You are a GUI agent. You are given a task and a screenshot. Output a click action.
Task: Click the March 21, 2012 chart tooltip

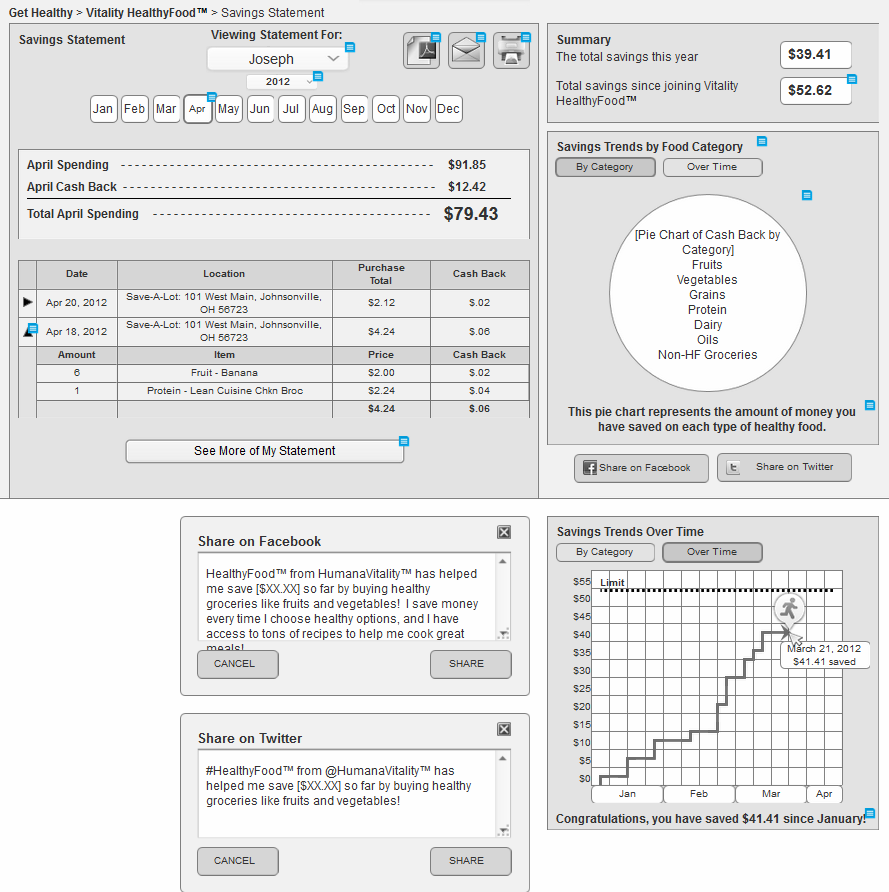(x=824, y=655)
